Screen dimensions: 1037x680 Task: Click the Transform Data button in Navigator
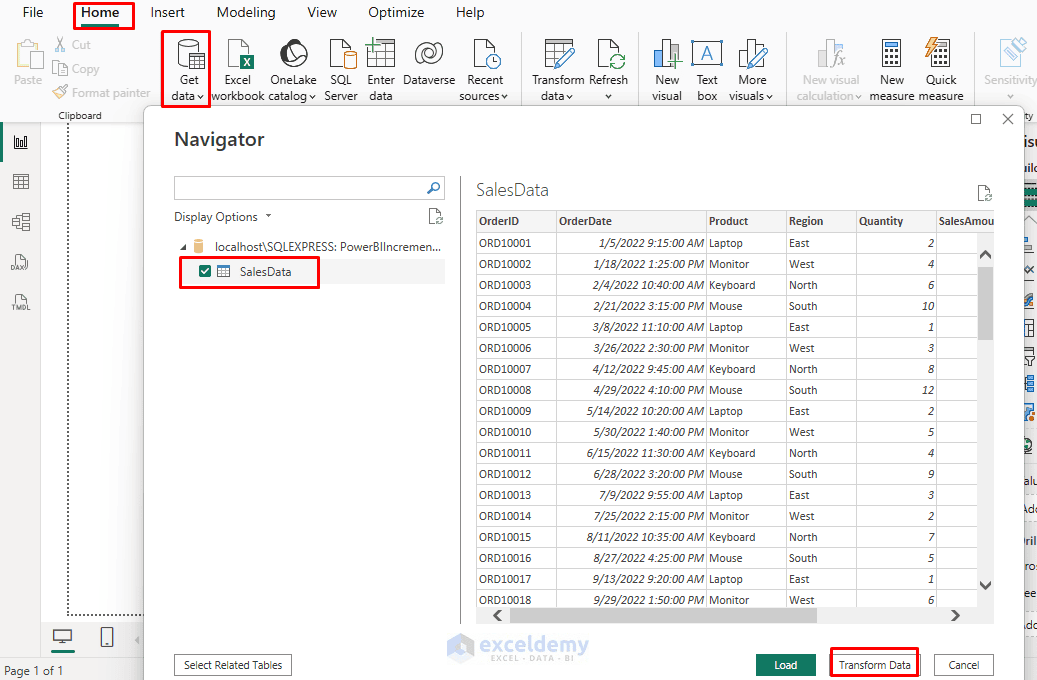pos(874,665)
